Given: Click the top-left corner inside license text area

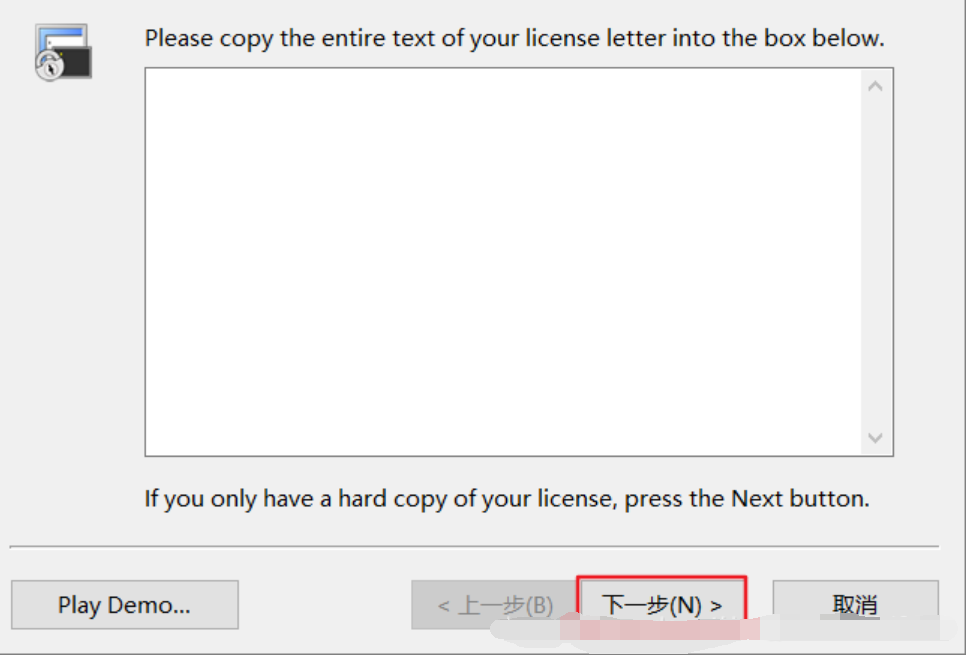Looking at the screenshot, I should 158,80.
